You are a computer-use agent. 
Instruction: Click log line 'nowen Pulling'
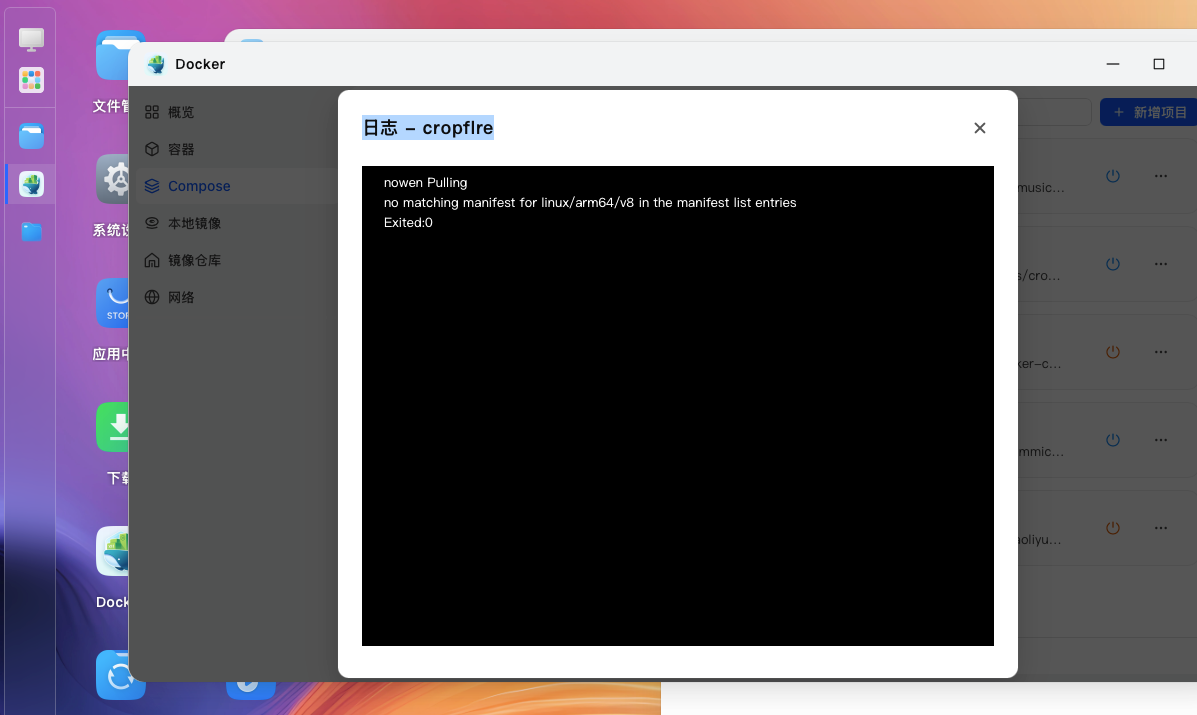(x=425, y=182)
